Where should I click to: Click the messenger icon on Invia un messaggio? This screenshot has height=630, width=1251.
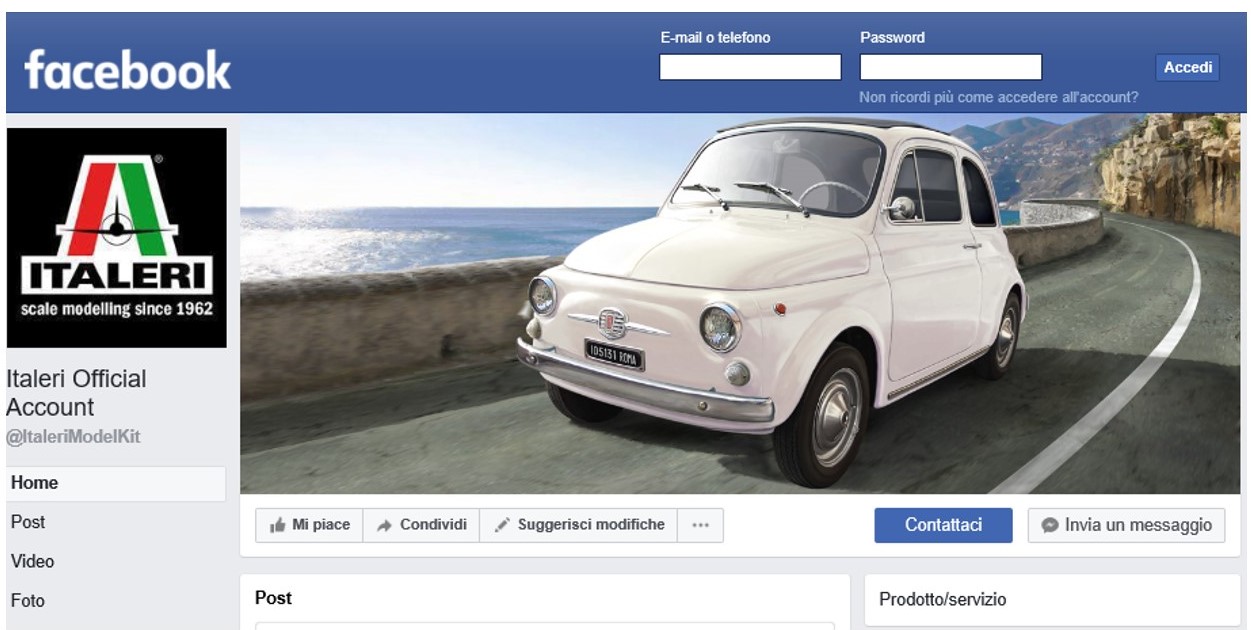[x=1049, y=525]
